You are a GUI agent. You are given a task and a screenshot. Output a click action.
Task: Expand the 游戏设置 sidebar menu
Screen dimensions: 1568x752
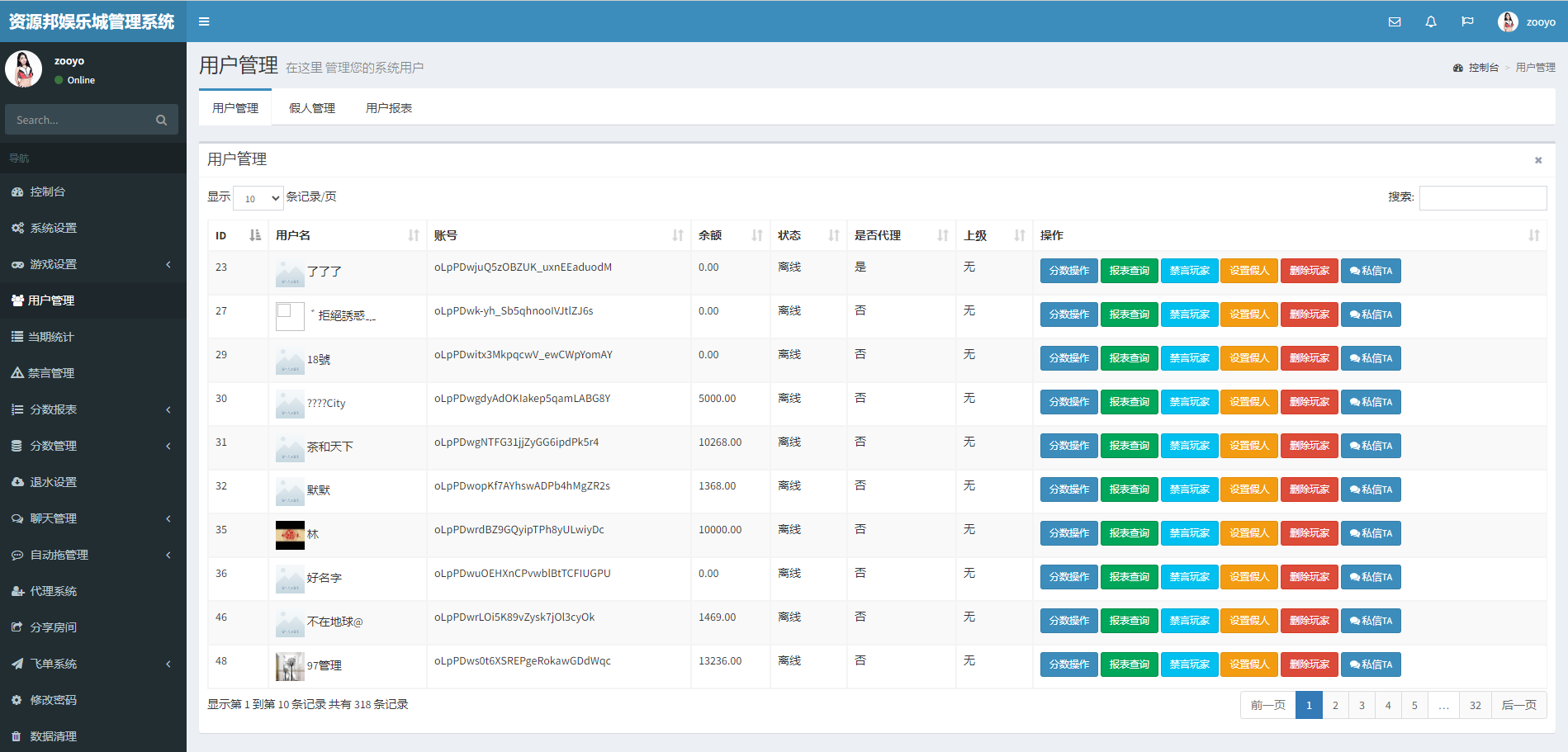click(x=92, y=264)
